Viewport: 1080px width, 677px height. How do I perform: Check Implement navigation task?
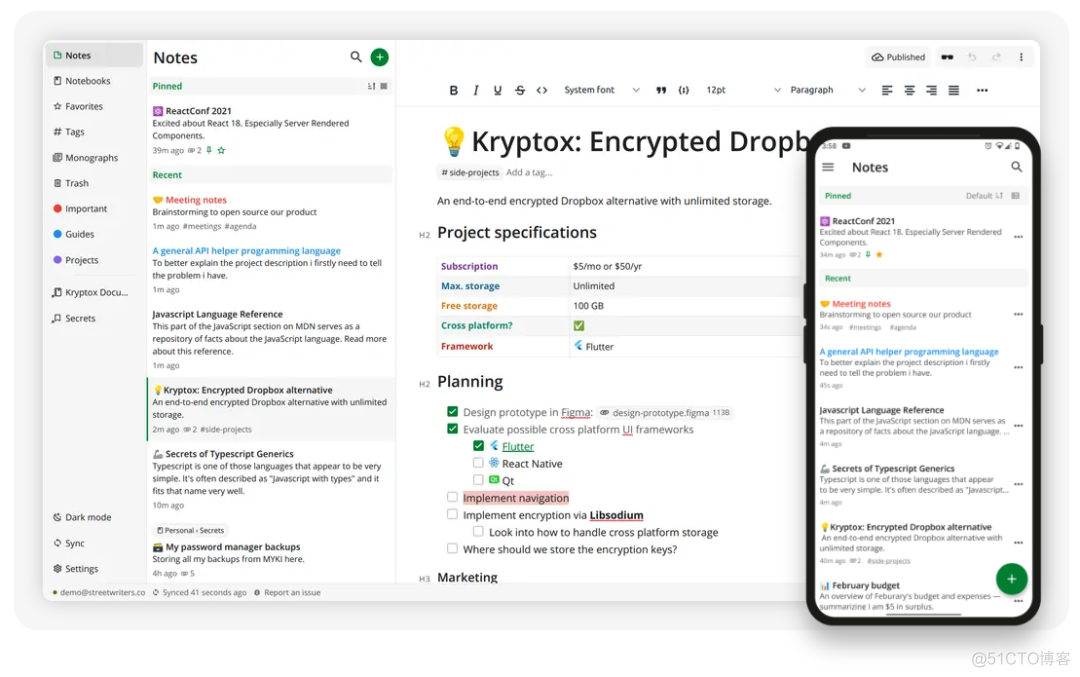(453, 497)
